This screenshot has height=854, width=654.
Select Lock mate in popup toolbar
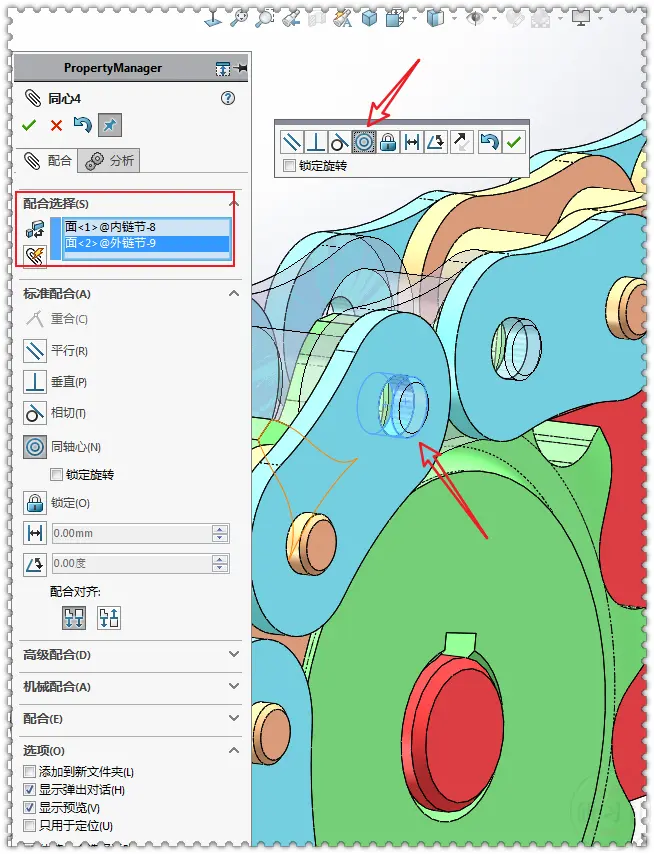pyautogui.click(x=388, y=142)
